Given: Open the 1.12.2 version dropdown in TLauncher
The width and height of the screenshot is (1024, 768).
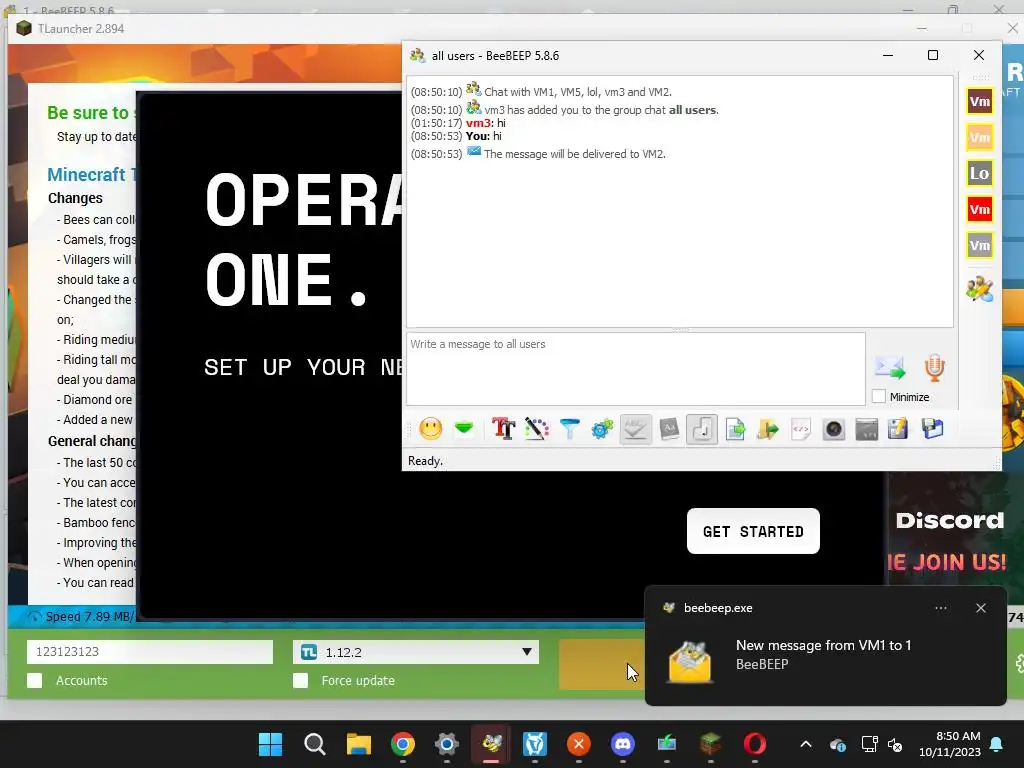Looking at the screenshot, I should 416,652.
